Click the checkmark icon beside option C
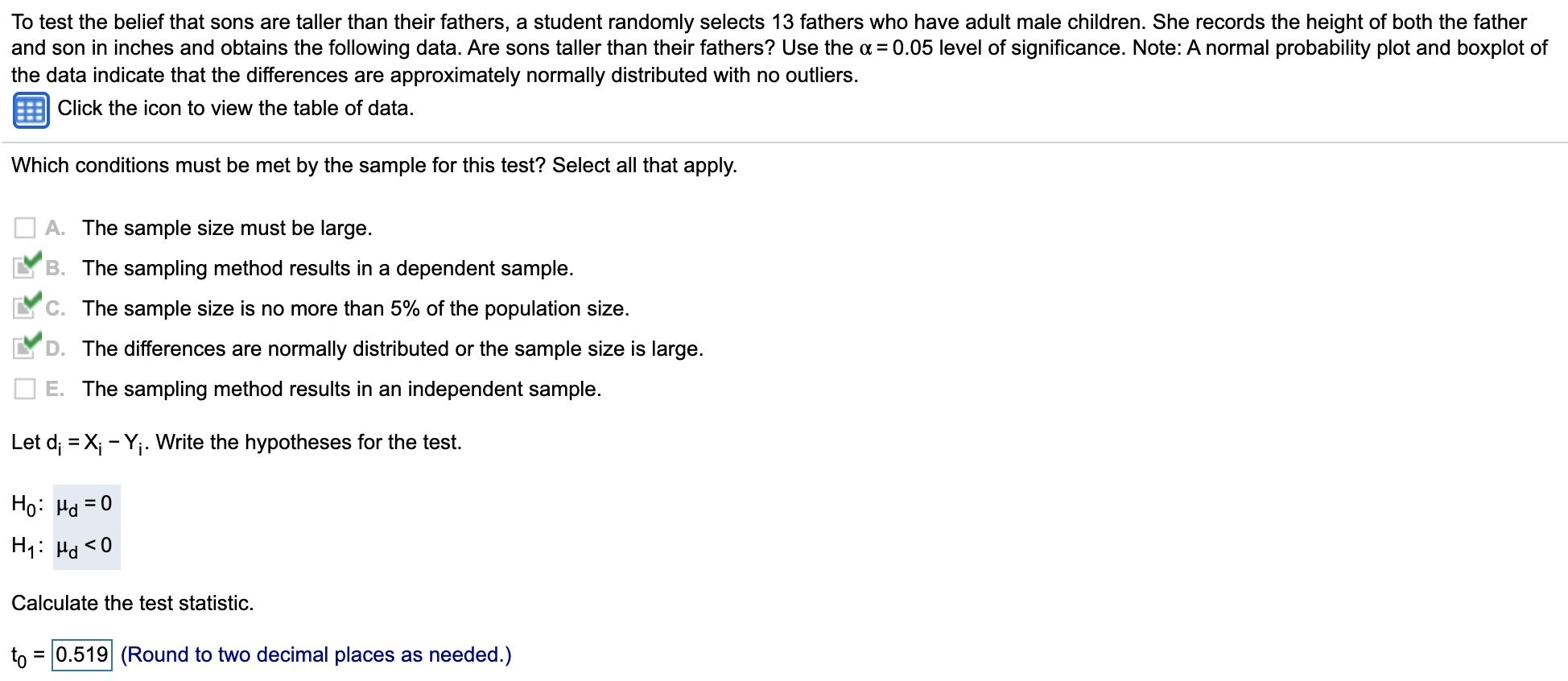 [26, 307]
